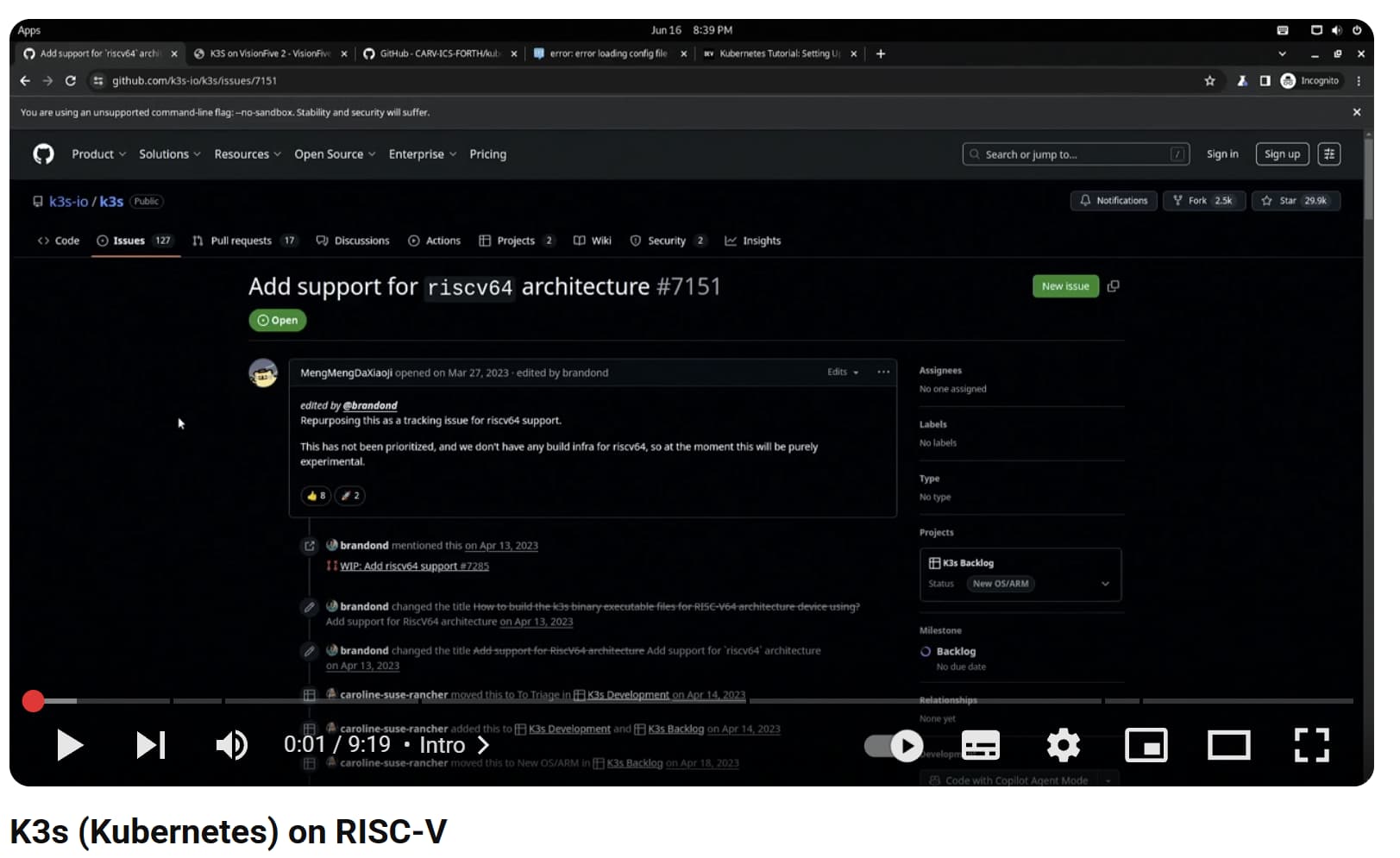Enter full screen mode
The width and height of the screenshot is (1400, 858).
pos(1311,746)
